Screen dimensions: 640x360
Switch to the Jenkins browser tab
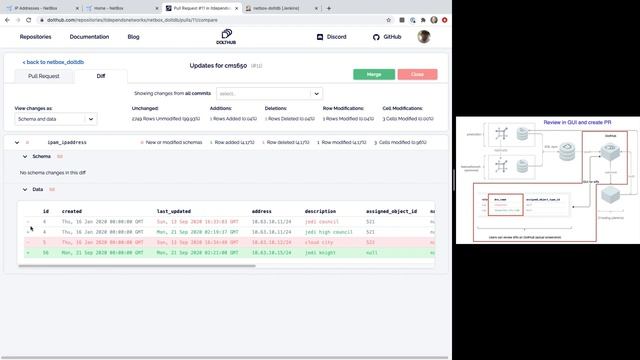pos(281,8)
